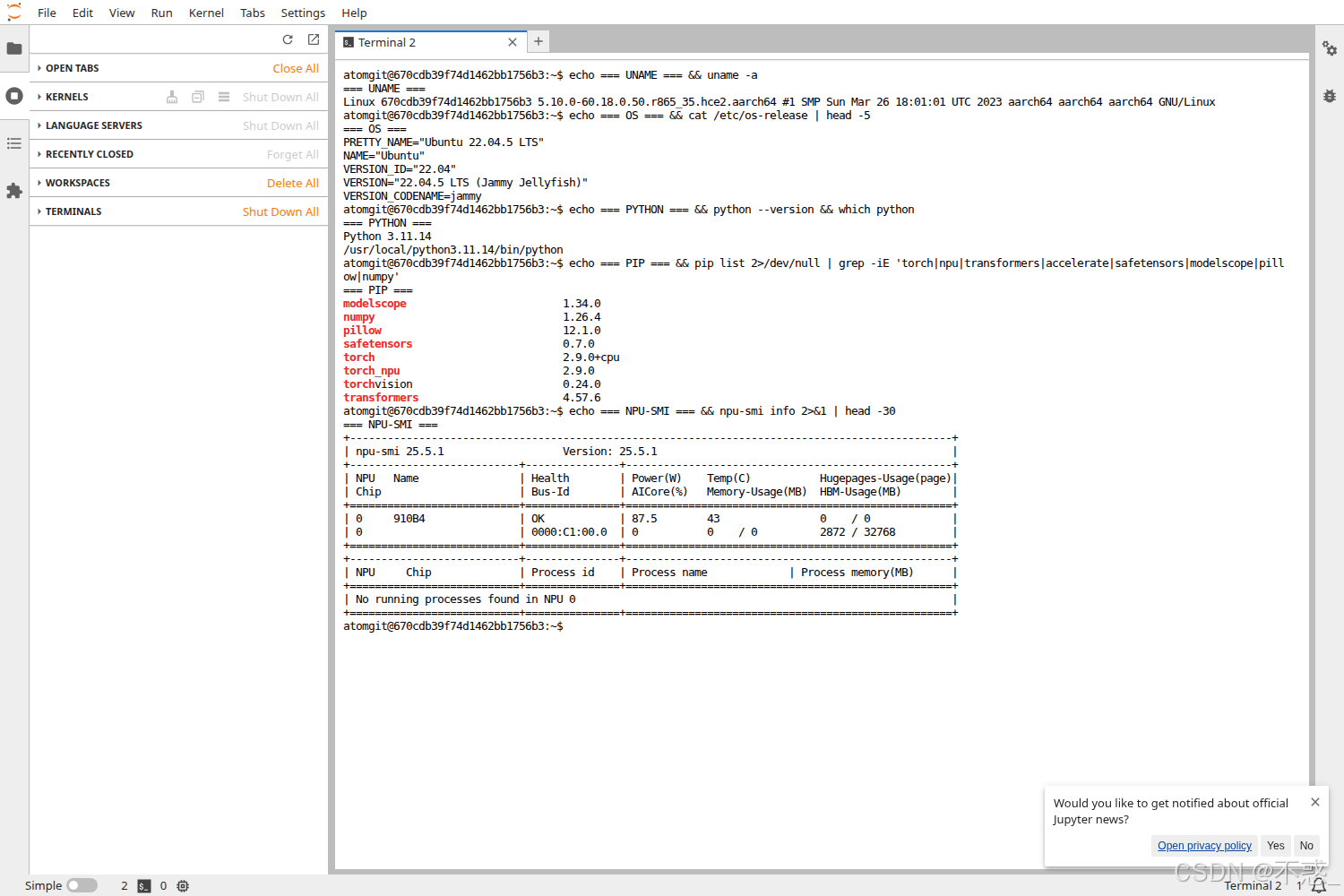
Task: Click Delete All for workspaces
Action: pyautogui.click(x=293, y=183)
